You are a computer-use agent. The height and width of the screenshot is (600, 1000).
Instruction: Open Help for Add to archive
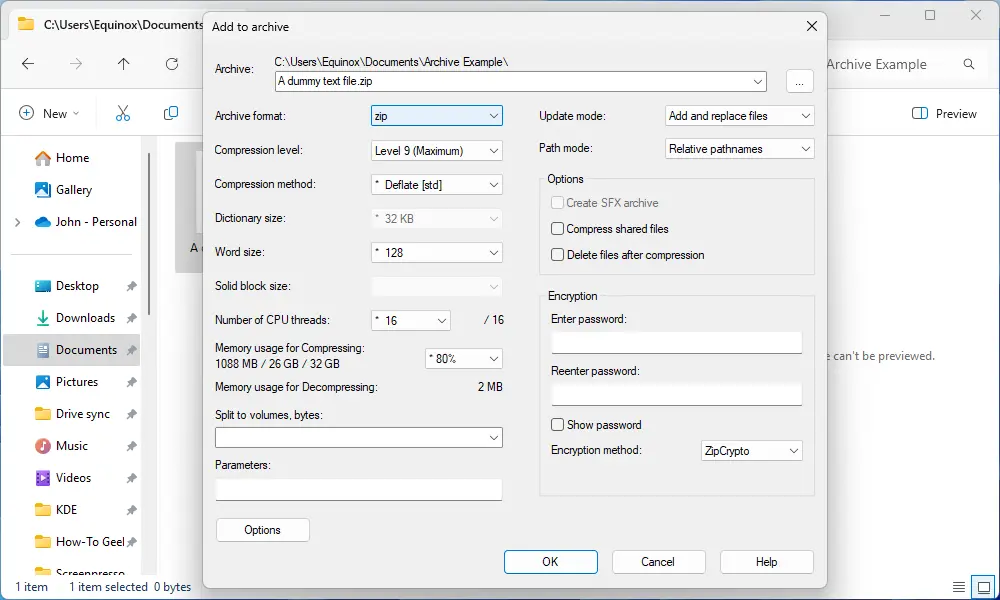click(767, 562)
